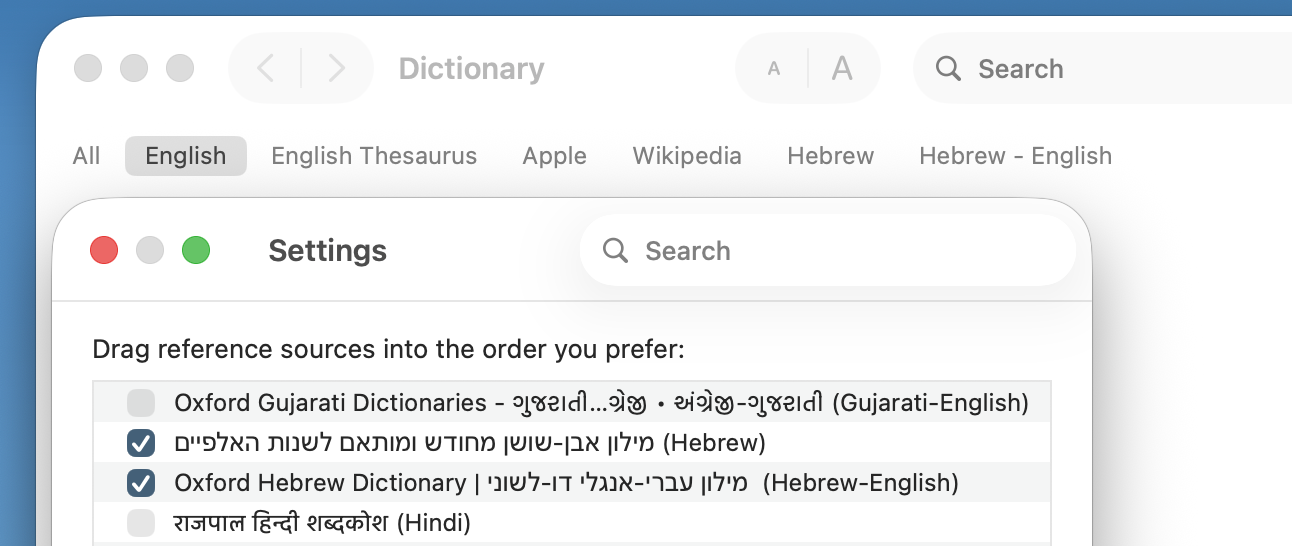Go forward with the right chevron

tap(337, 69)
